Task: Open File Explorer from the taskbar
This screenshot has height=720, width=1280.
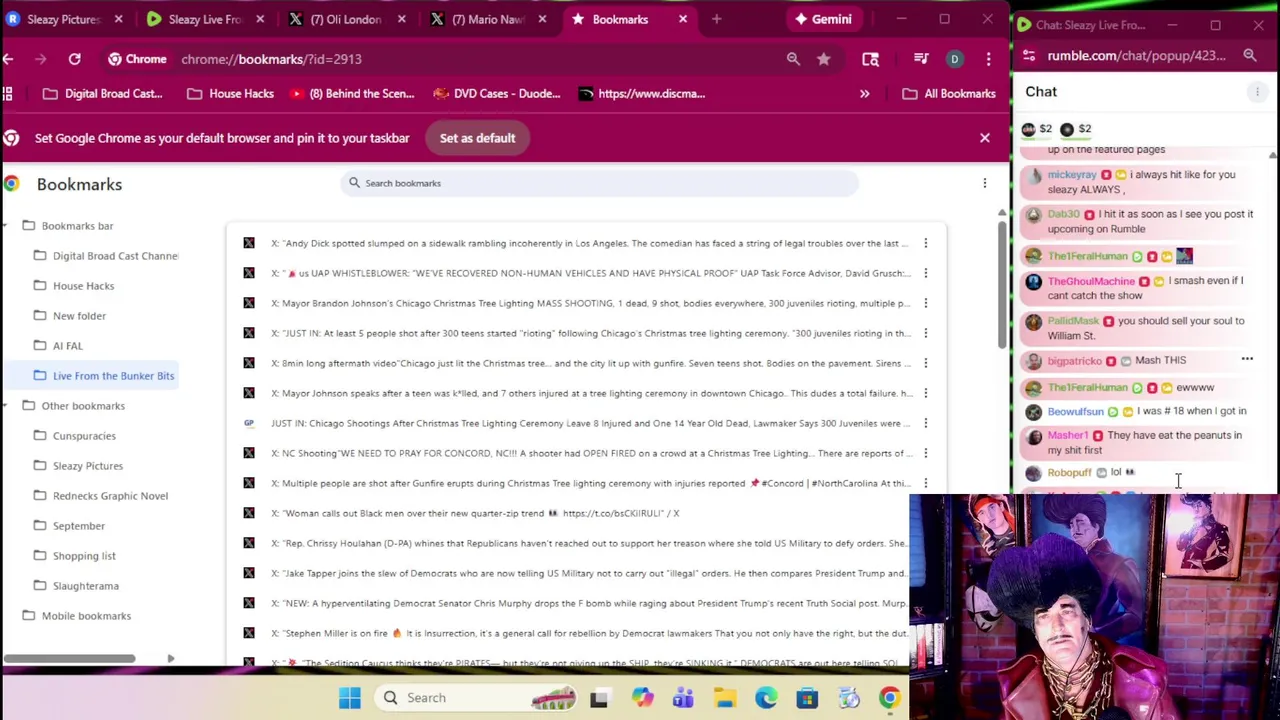Action: pos(725,698)
